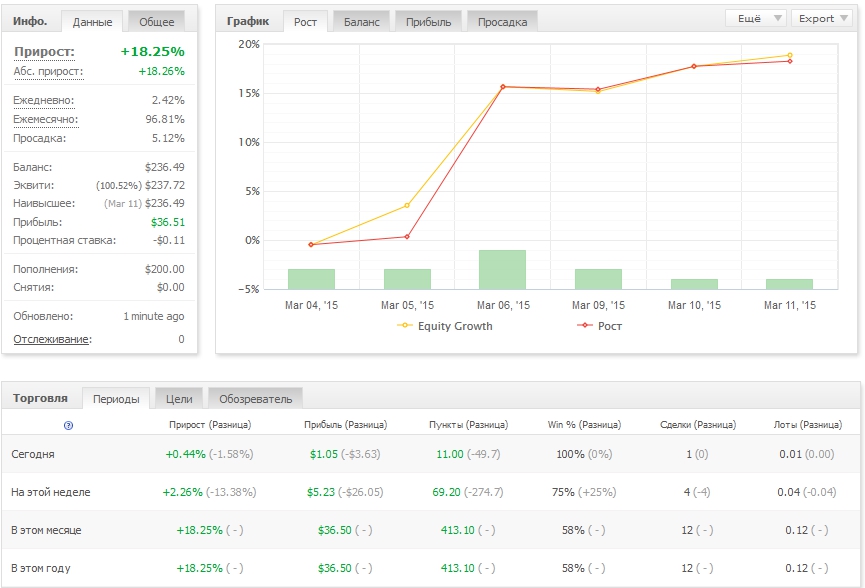Viewport: 865px width, 588px height.
Task: Open the Отслеживание link
Action: click(52, 339)
